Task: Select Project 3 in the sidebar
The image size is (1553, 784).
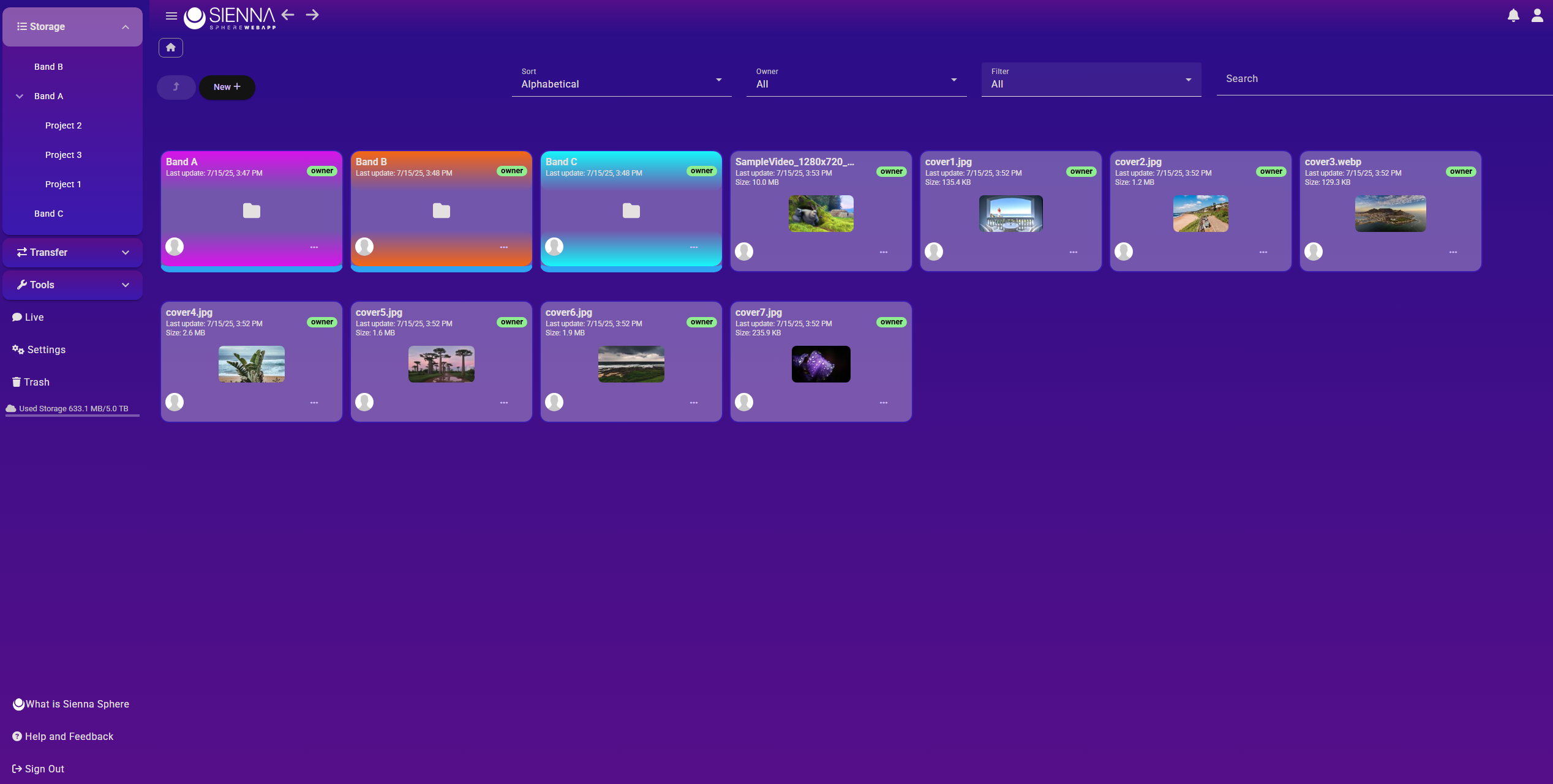Action: 63,154
